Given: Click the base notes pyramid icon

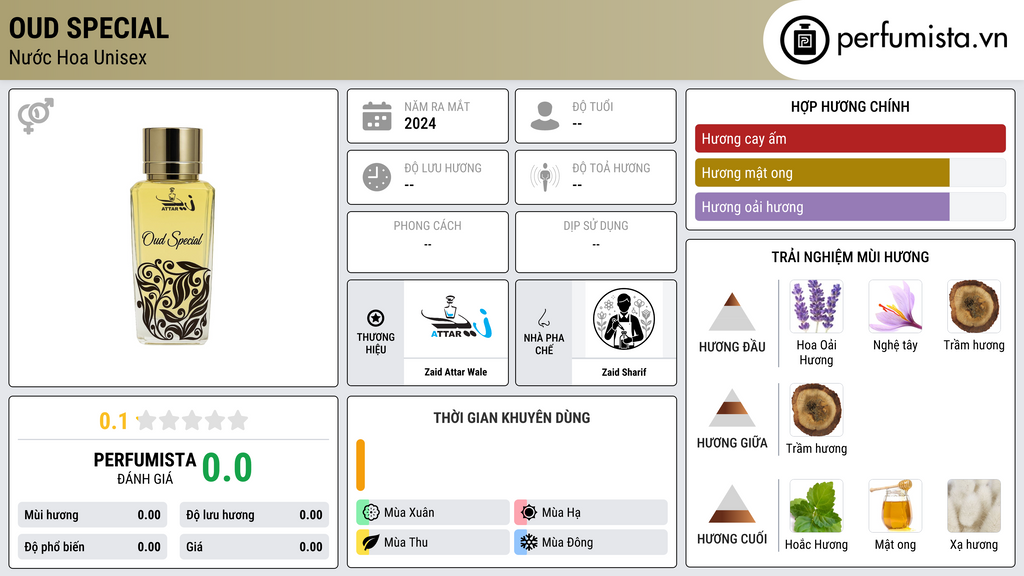Looking at the screenshot, I should [732, 504].
